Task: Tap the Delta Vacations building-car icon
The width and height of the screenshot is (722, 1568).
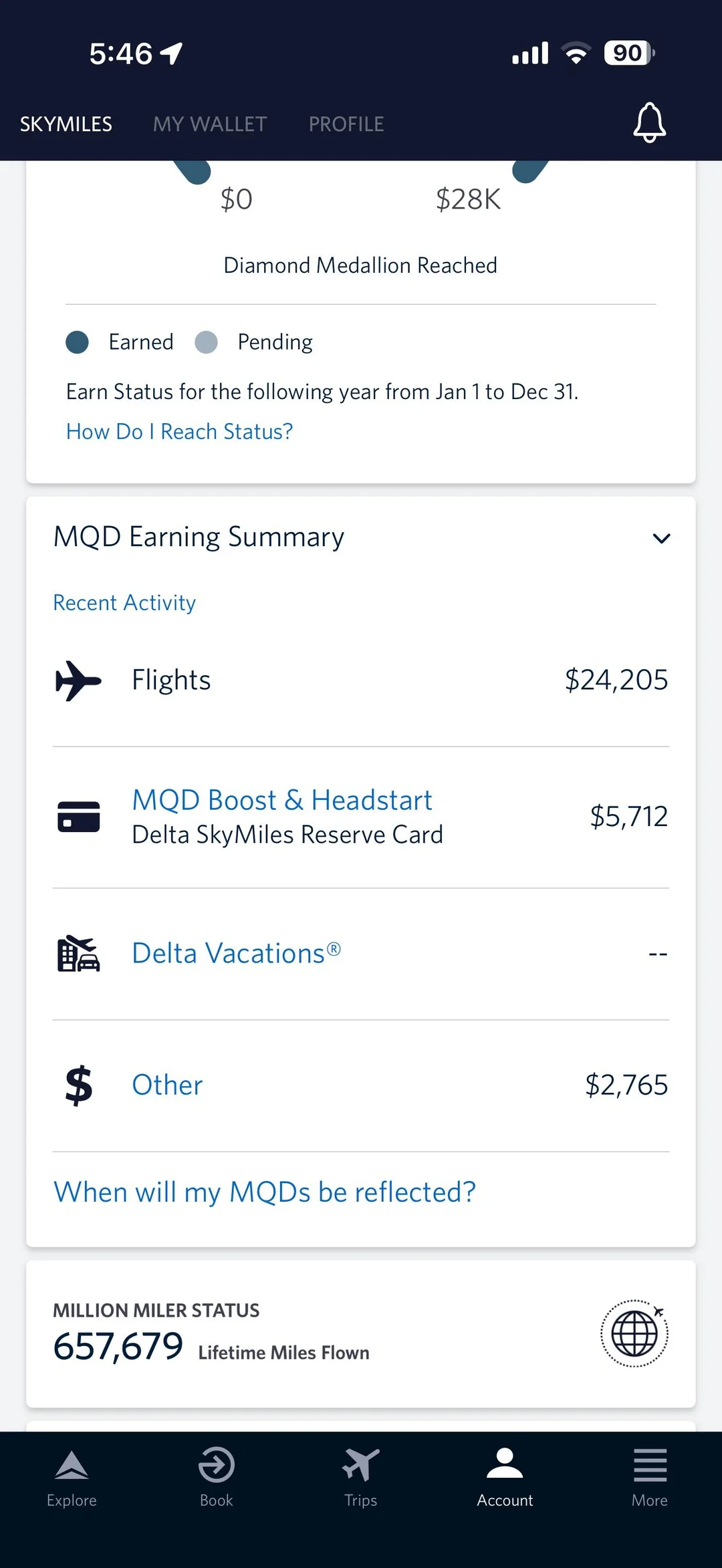Action: point(78,954)
